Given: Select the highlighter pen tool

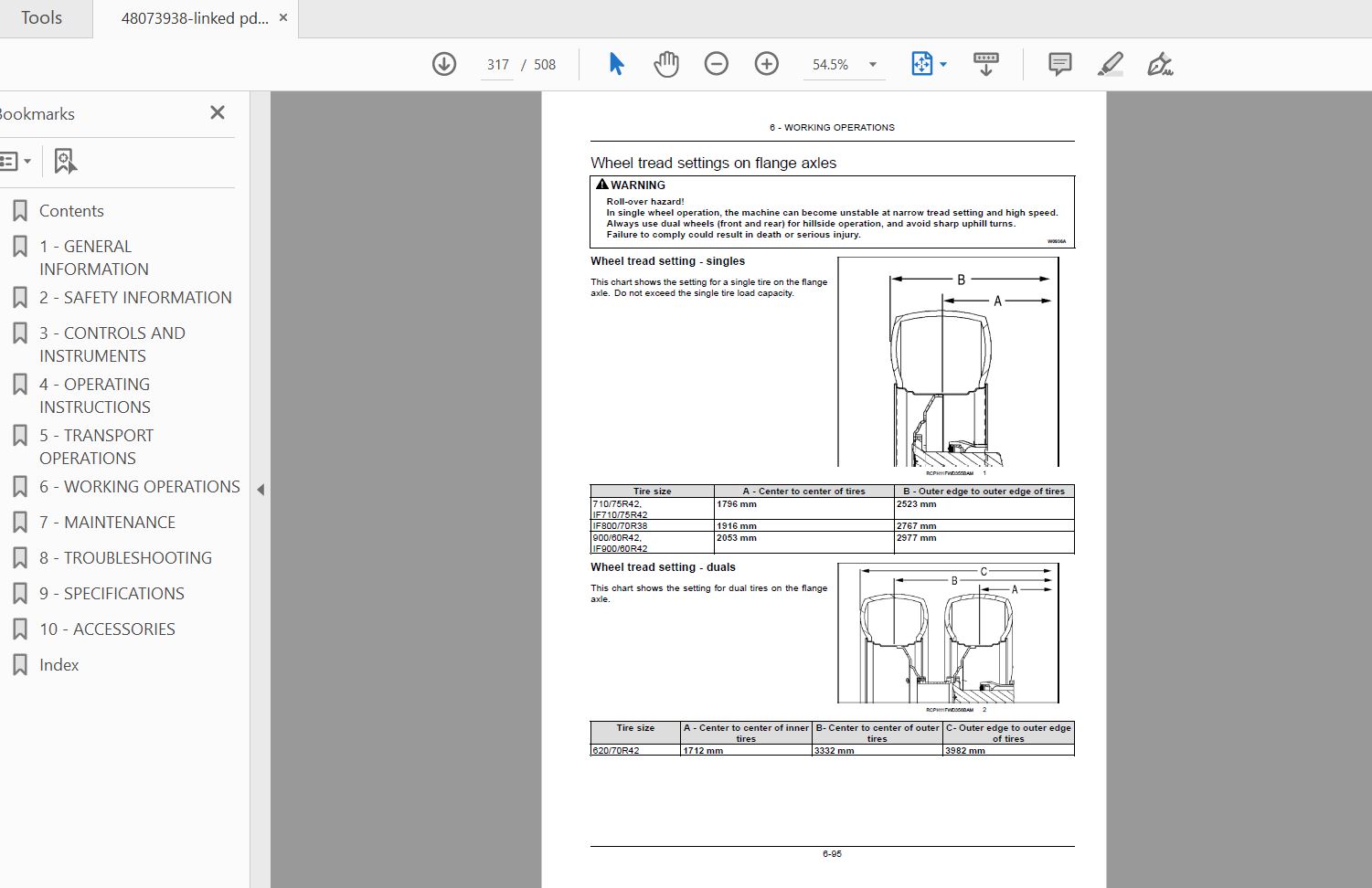Looking at the screenshot, I should click(1110, 64).
